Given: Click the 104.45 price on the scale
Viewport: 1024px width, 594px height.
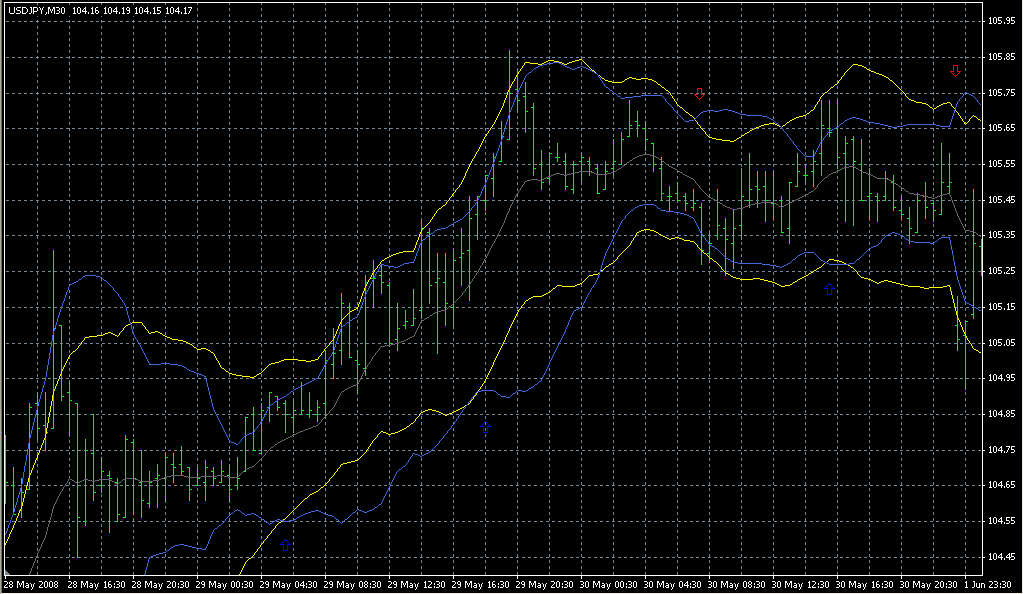Looking at the screenshot, I should click(1001, 557).
